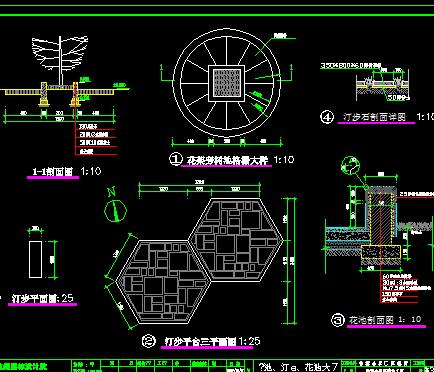
Task: Click the green title block text at the bottom-left corner
Action: [23, 367]
